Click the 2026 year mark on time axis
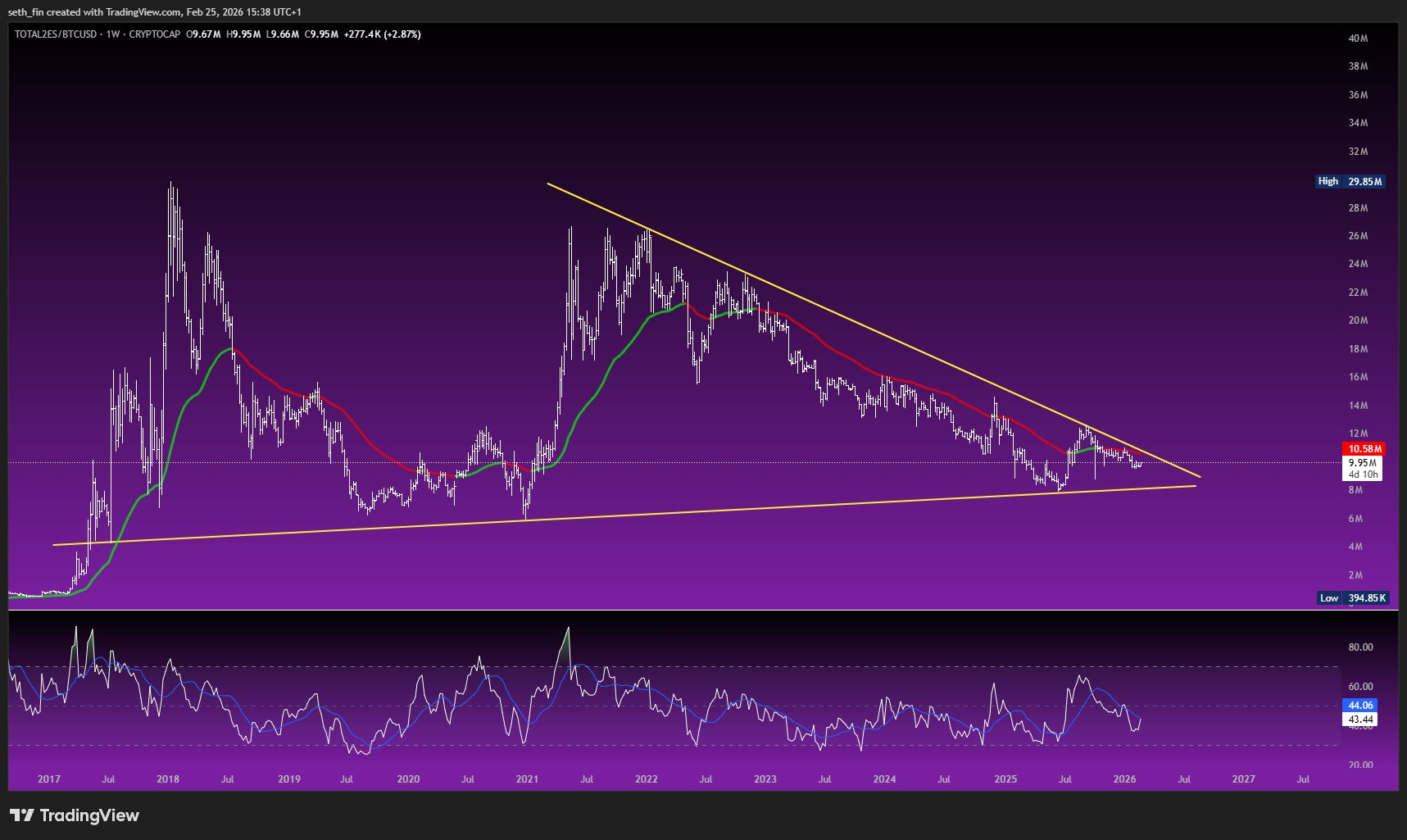The image size is (1407, 840). [1124, 779]
